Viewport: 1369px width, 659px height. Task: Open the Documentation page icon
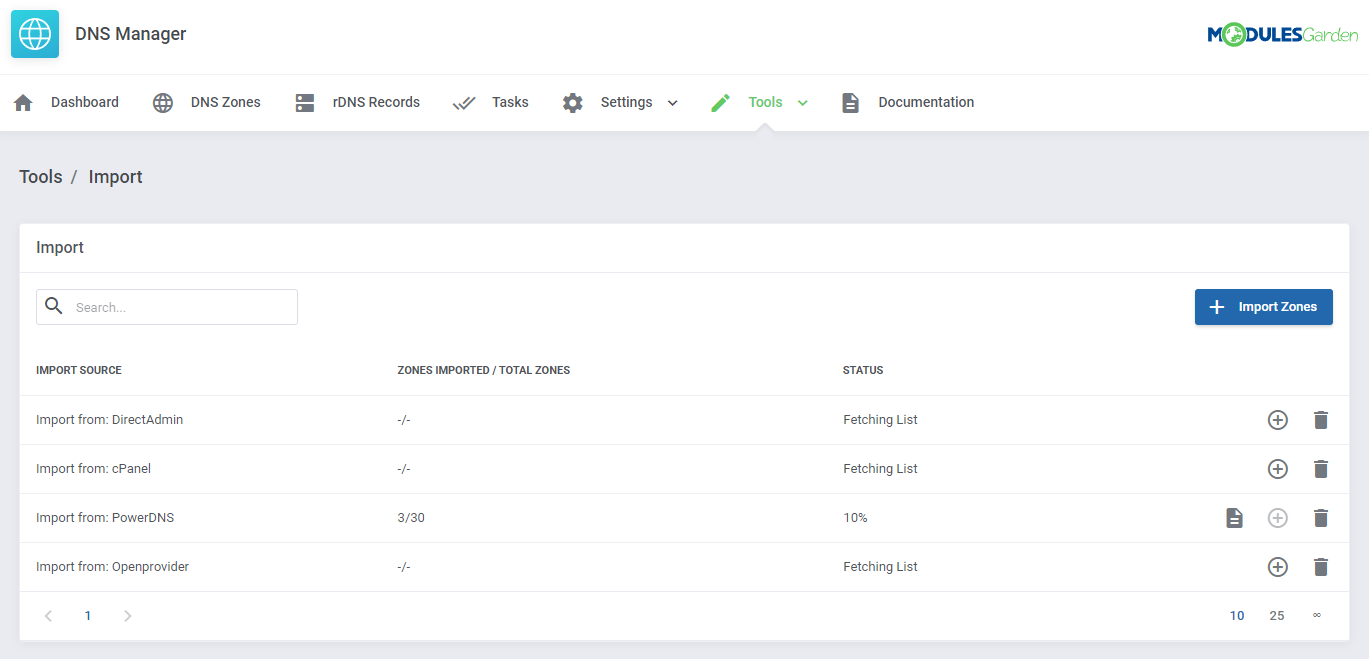click(x=850, y=101)
